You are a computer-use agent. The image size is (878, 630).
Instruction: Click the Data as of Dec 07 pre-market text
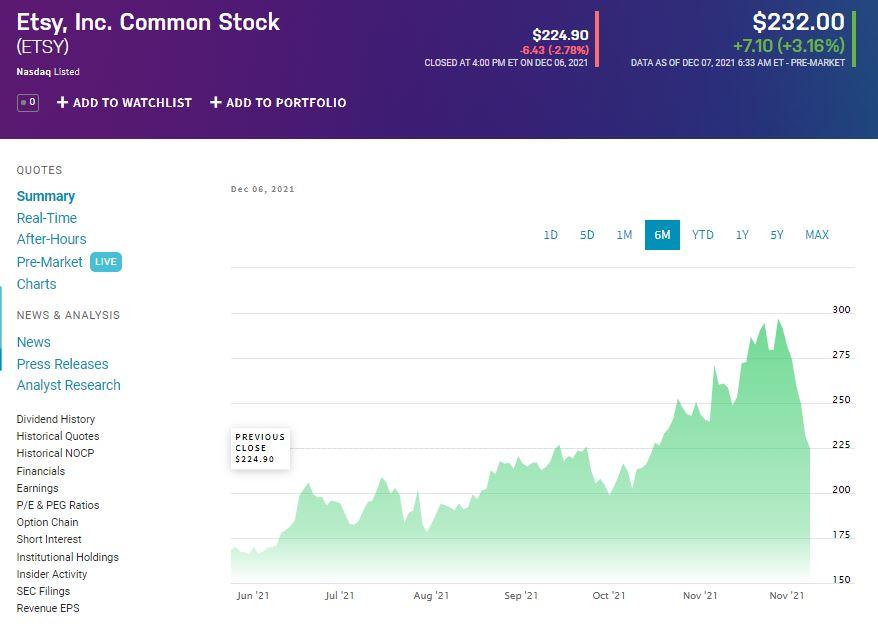738,63
